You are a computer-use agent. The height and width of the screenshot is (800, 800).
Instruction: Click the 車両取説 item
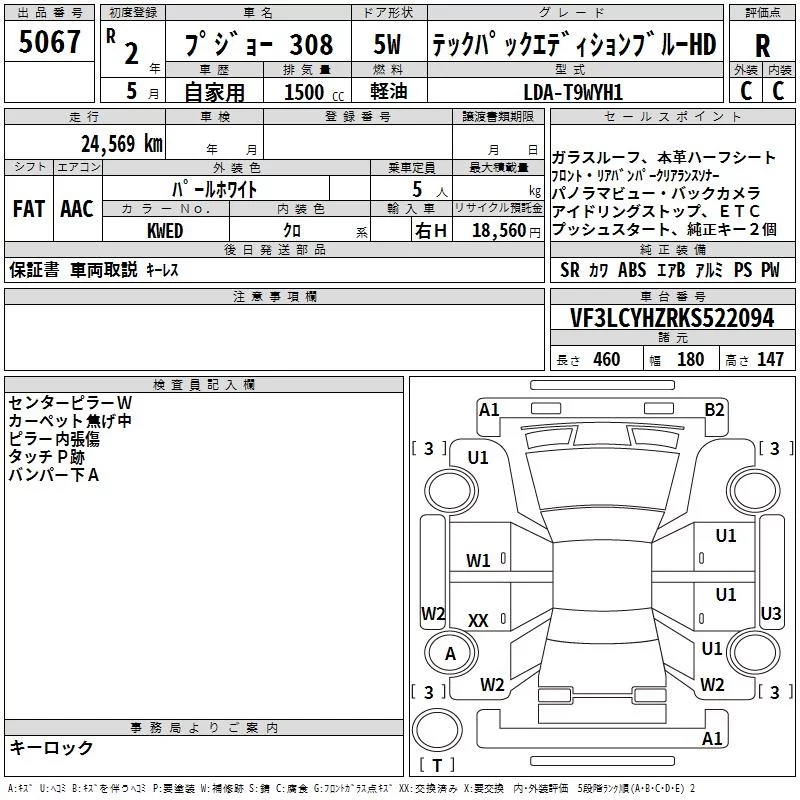coord(104,269)
